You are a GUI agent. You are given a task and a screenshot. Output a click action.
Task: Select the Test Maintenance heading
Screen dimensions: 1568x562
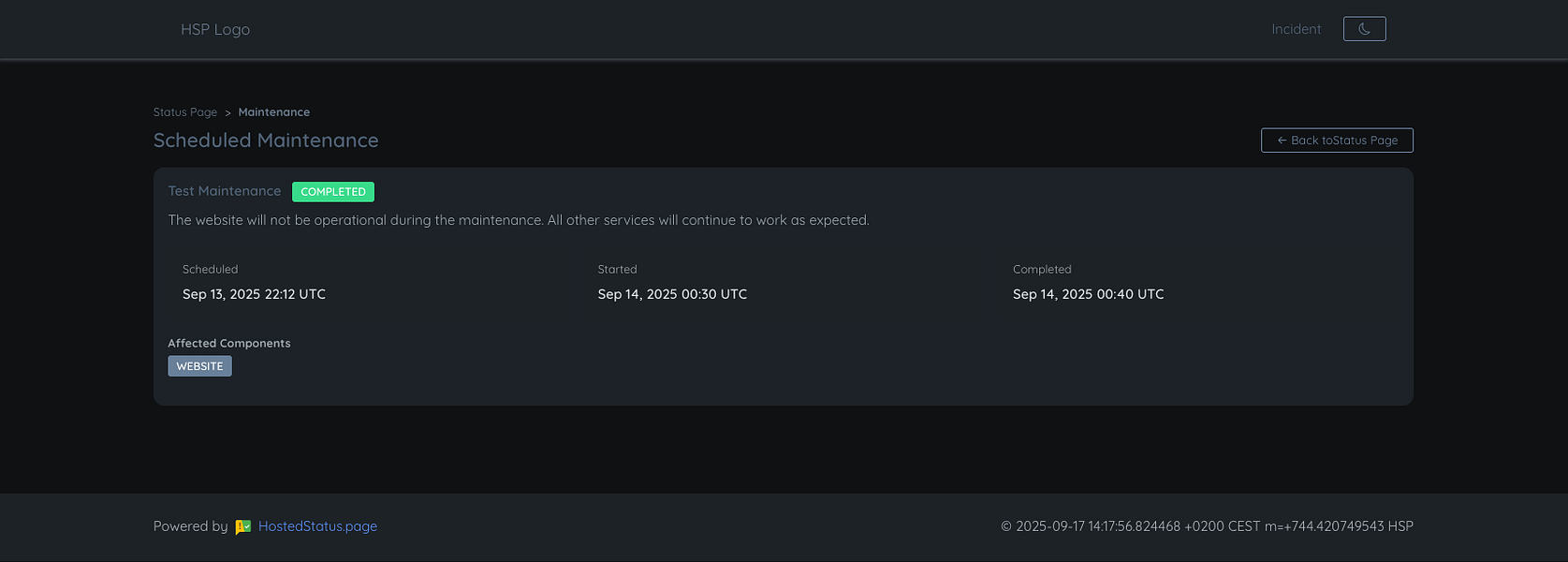225,190
